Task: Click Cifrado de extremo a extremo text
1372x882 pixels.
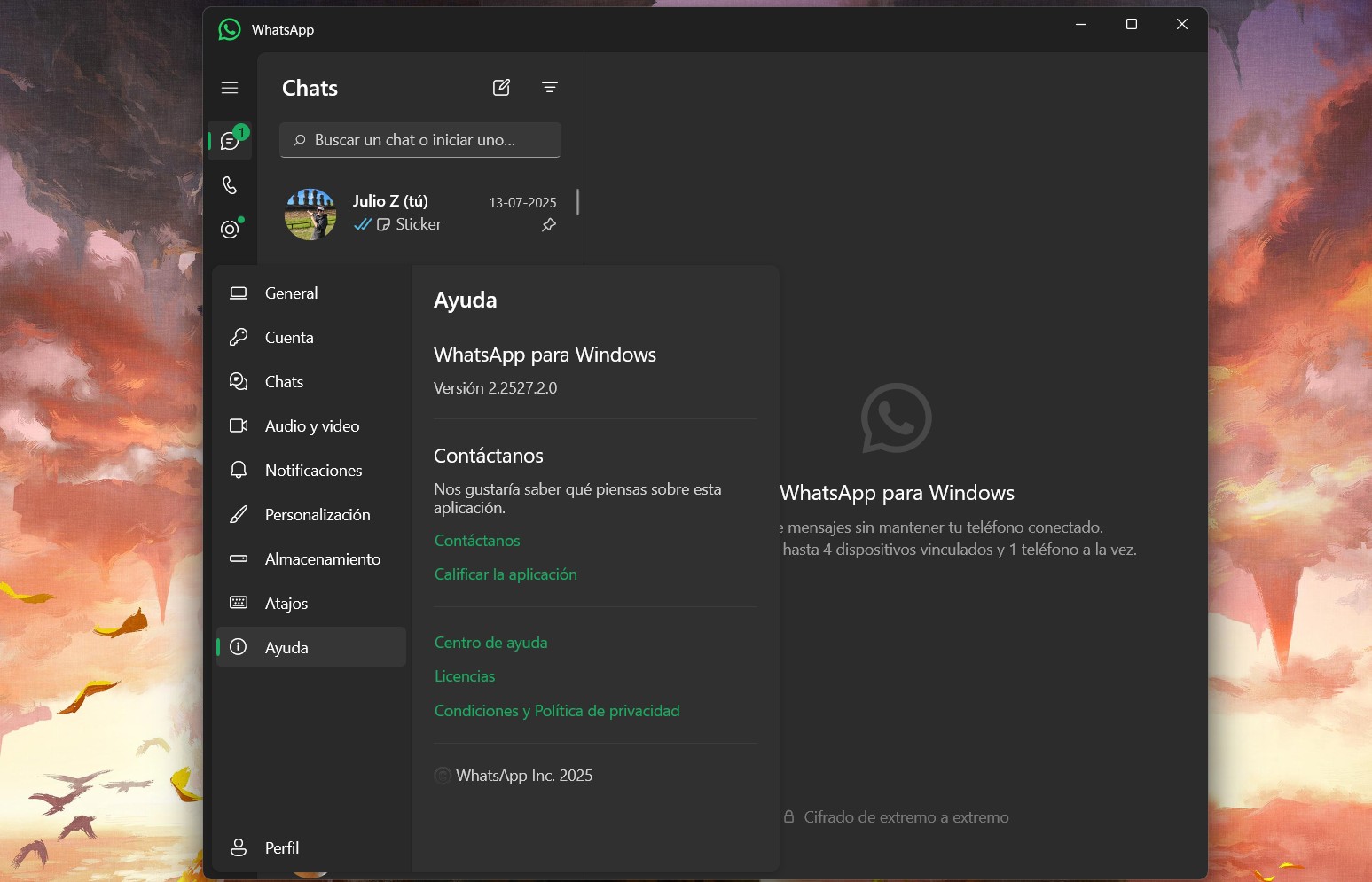Action: click(906, 817)
